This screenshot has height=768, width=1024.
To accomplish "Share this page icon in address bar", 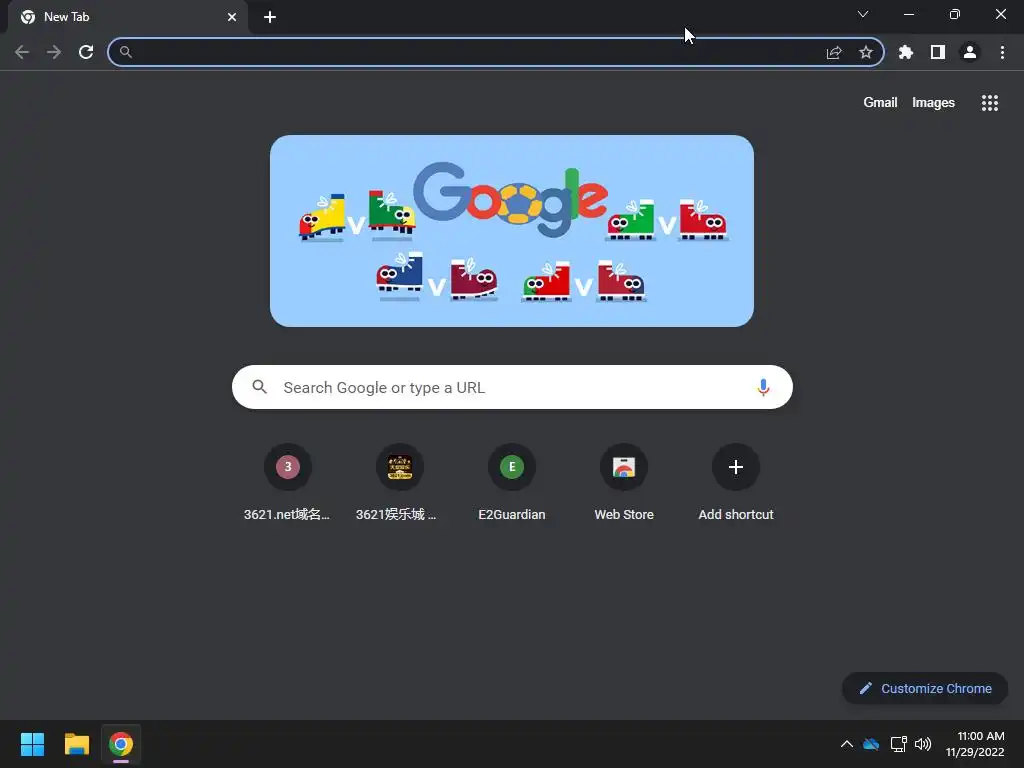I will pyautogui.click(x=834, y=52).
